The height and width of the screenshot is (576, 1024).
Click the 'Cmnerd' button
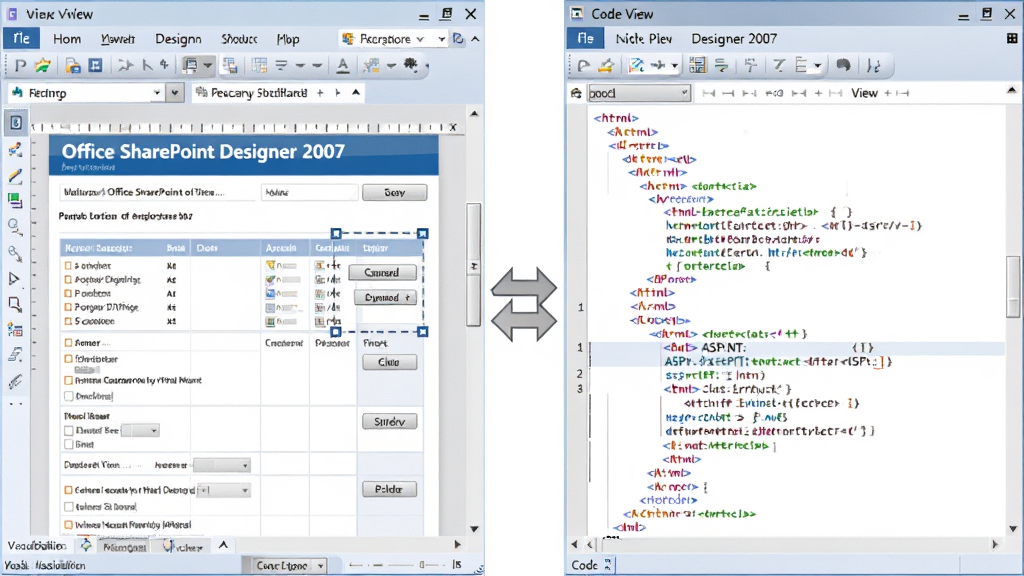381,272
